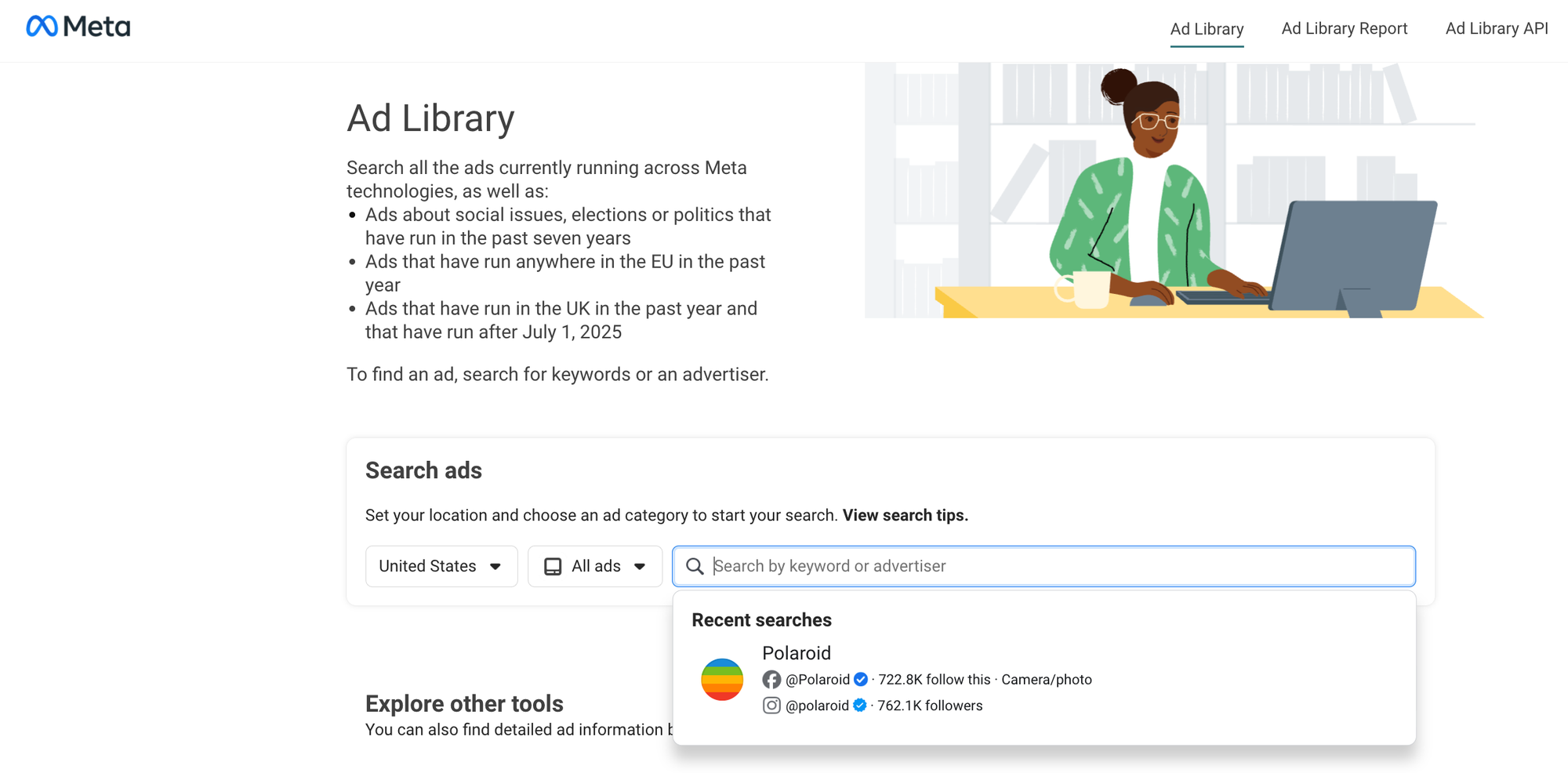
Task: Click the Camera/photo category label
Action: pyautogui.click(x=1046, y=680)
